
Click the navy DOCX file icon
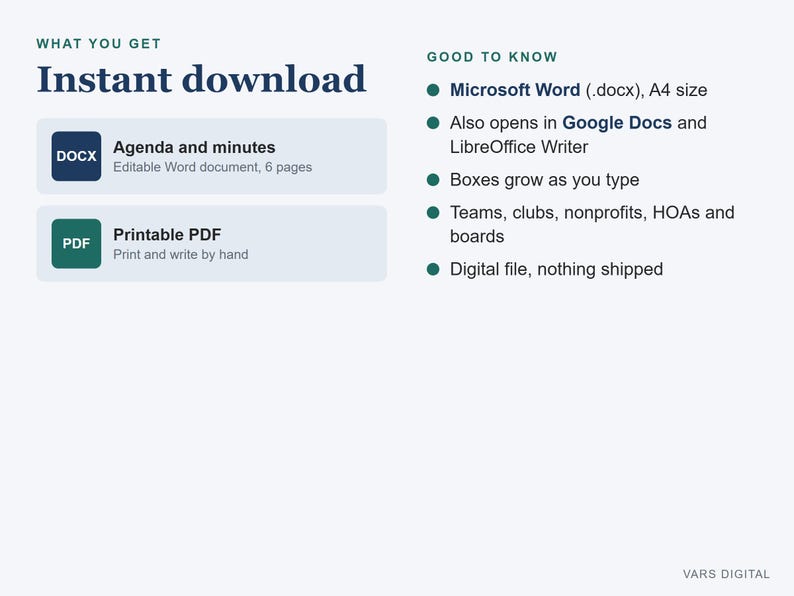pyautogui.click(x=76, y=156)
